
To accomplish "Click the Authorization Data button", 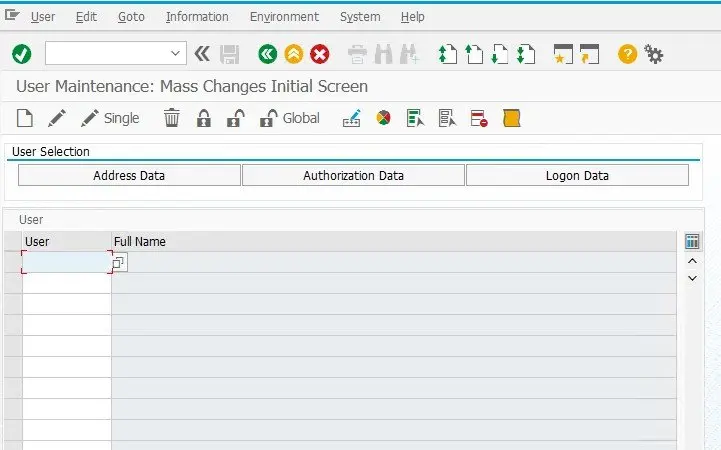I will [x=353, y=175].
